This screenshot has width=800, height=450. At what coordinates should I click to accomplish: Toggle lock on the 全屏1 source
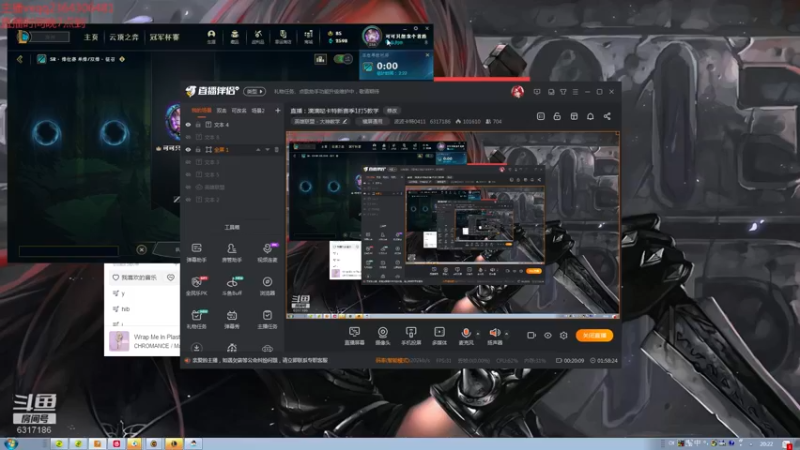click(198, 149)
